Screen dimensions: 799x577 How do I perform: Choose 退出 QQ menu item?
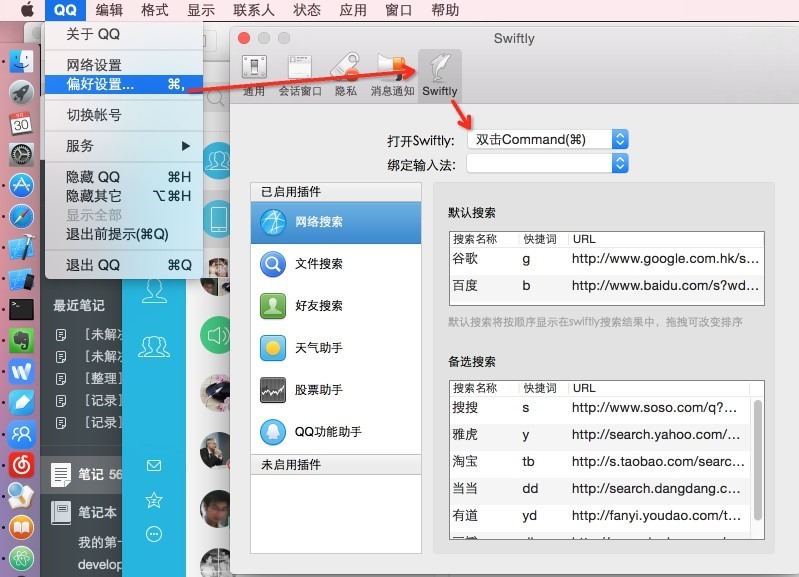coord(124,265)
